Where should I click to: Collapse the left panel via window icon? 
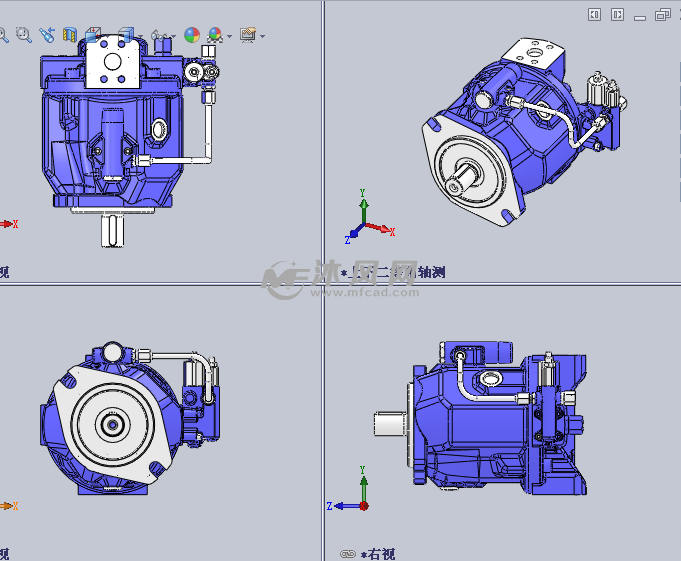pyautogui.click(x=594, y=15)
